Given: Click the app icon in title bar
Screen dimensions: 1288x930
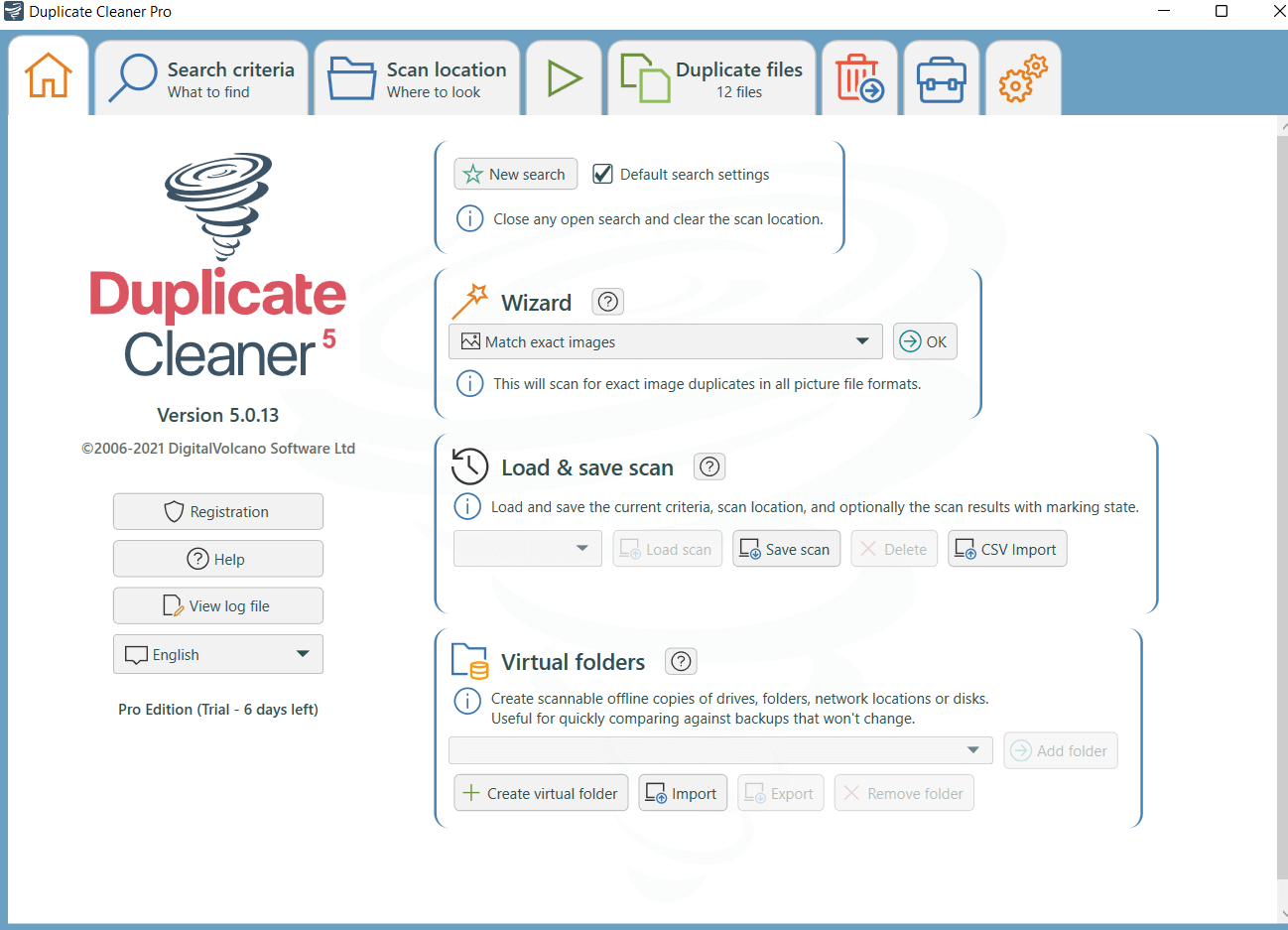Looking at the screenshot, I should 14,12.
